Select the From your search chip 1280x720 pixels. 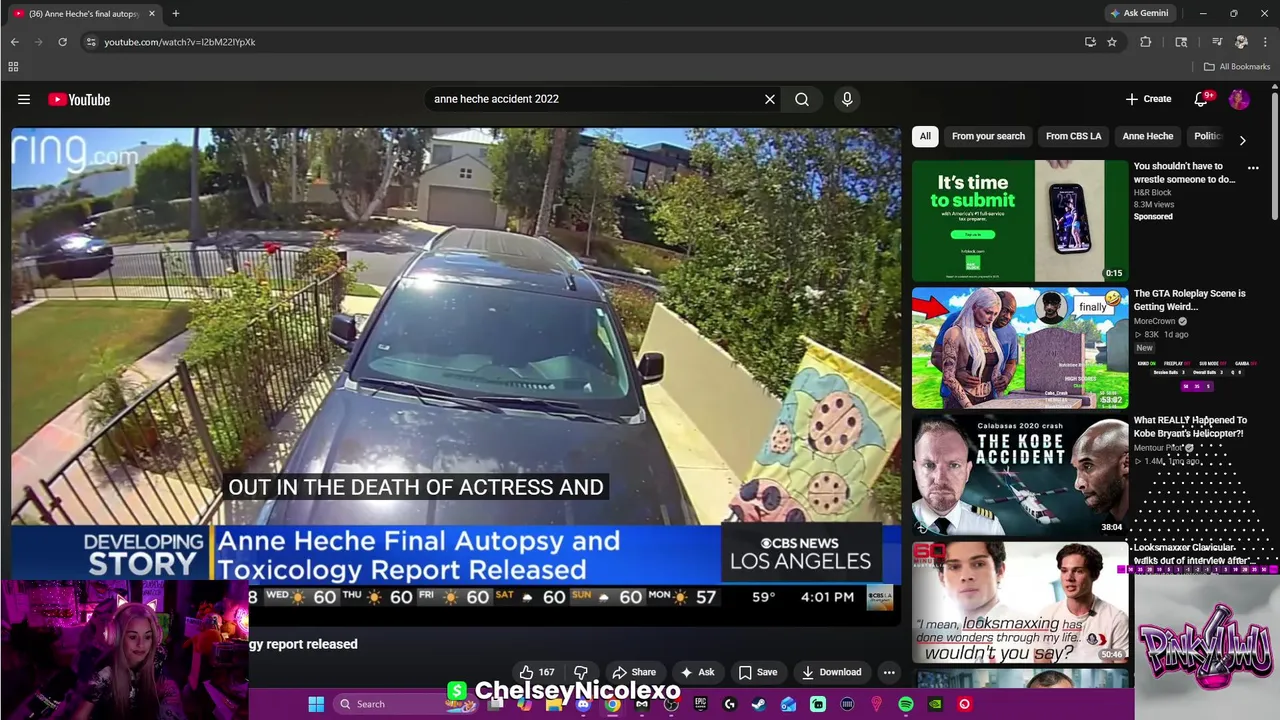(988, 136)
